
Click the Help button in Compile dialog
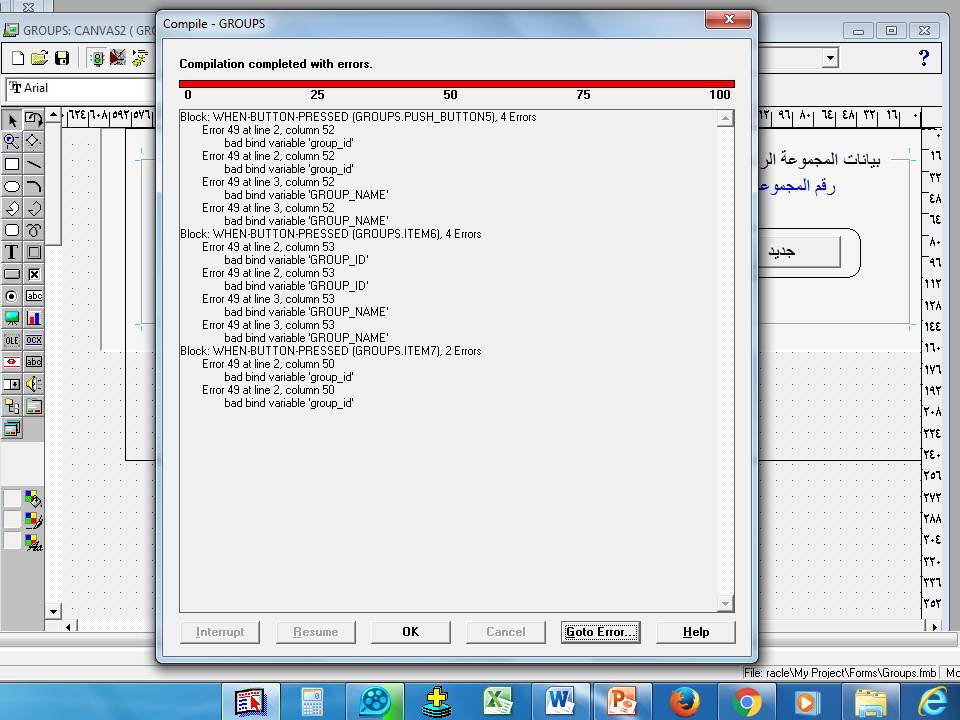696,632
